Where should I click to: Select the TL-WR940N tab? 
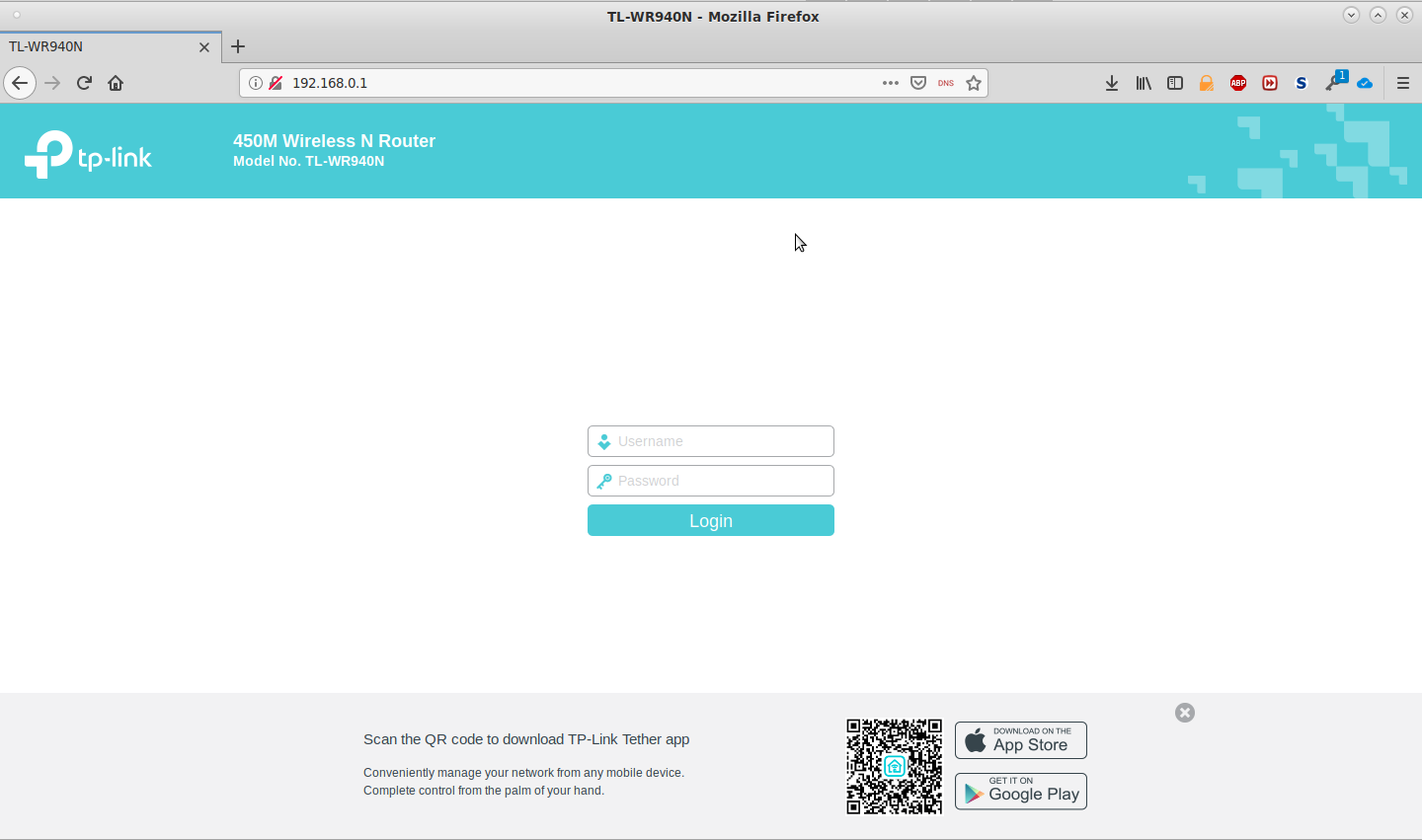[x=99, y=46]
